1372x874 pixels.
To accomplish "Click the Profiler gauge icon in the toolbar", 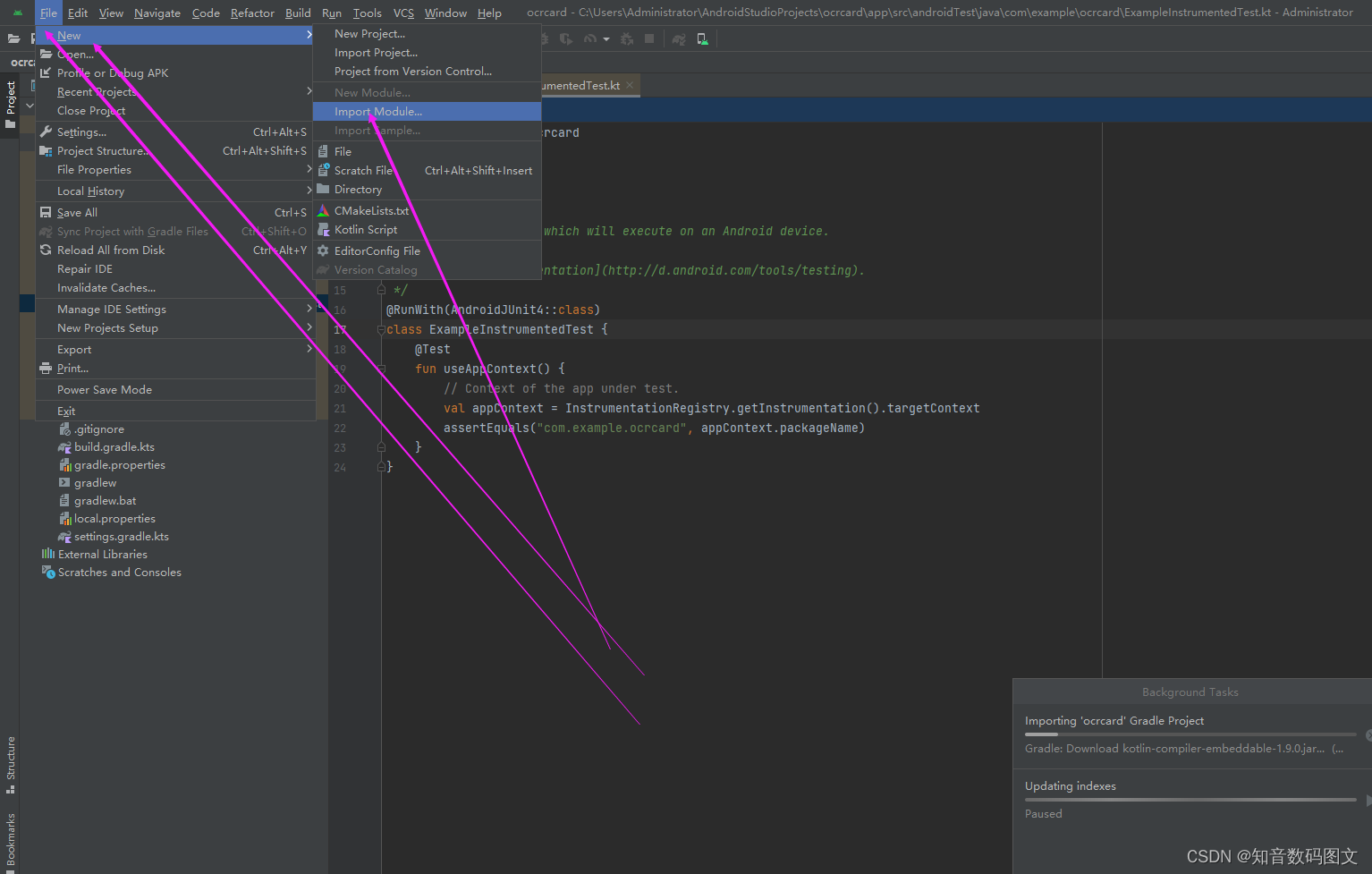I will (x=589, y=38).
